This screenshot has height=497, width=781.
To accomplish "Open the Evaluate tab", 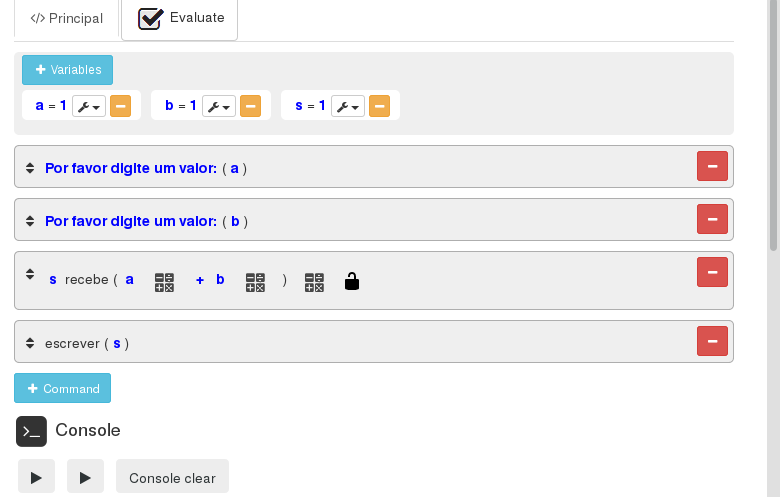I will (x=180, y=19).
